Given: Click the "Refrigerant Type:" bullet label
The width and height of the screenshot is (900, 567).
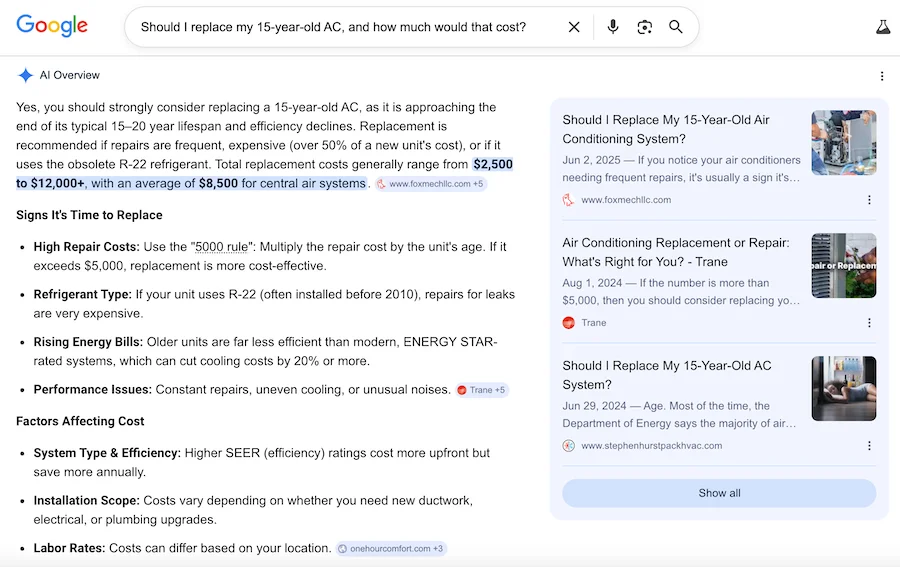Looking at the screenshot, I should point(82,294).
